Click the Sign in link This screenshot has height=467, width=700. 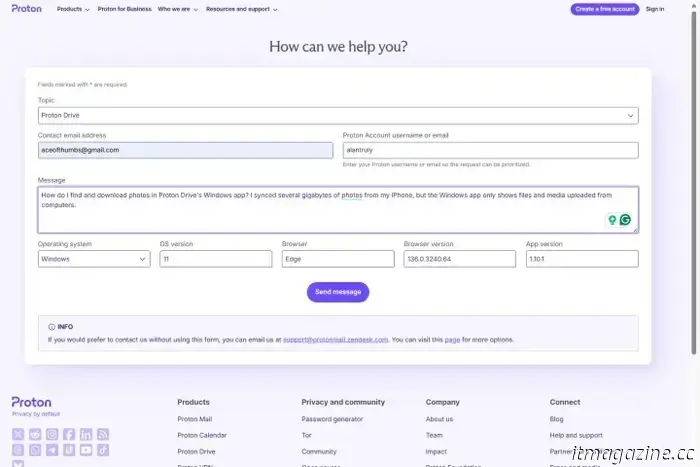pos(654,9)
